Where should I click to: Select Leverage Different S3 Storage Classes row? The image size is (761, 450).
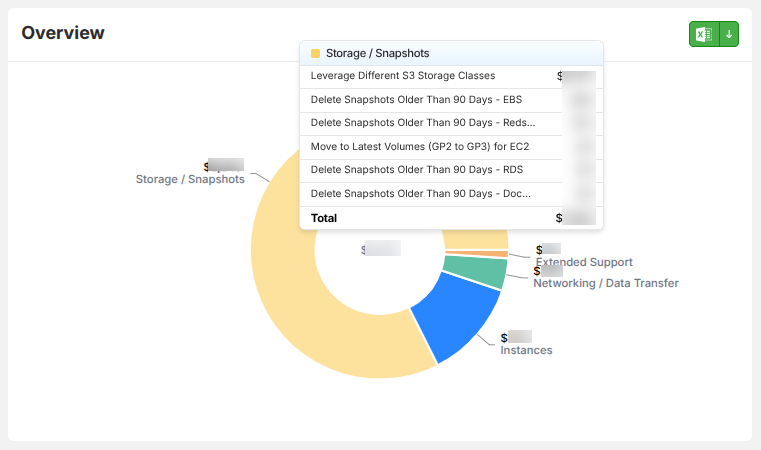pos(451,77)
